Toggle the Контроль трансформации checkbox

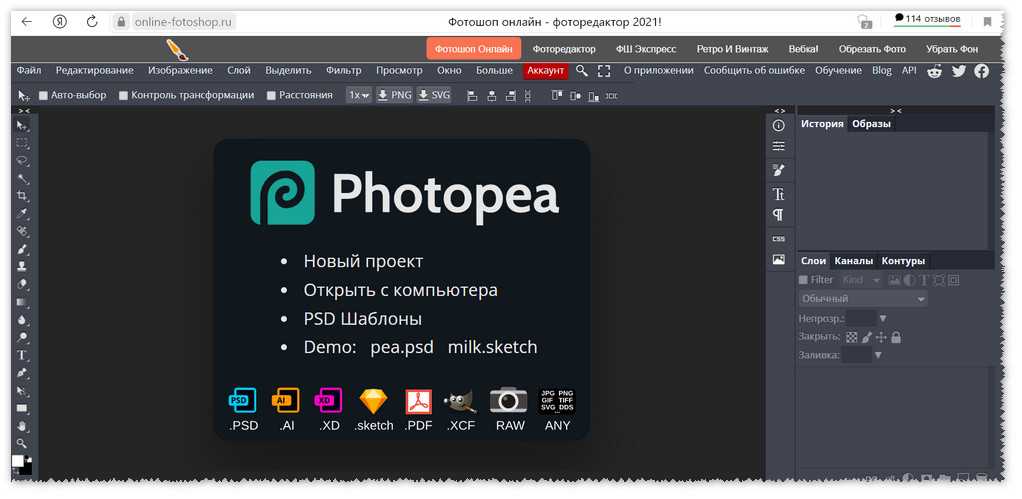tap(123, 96)
